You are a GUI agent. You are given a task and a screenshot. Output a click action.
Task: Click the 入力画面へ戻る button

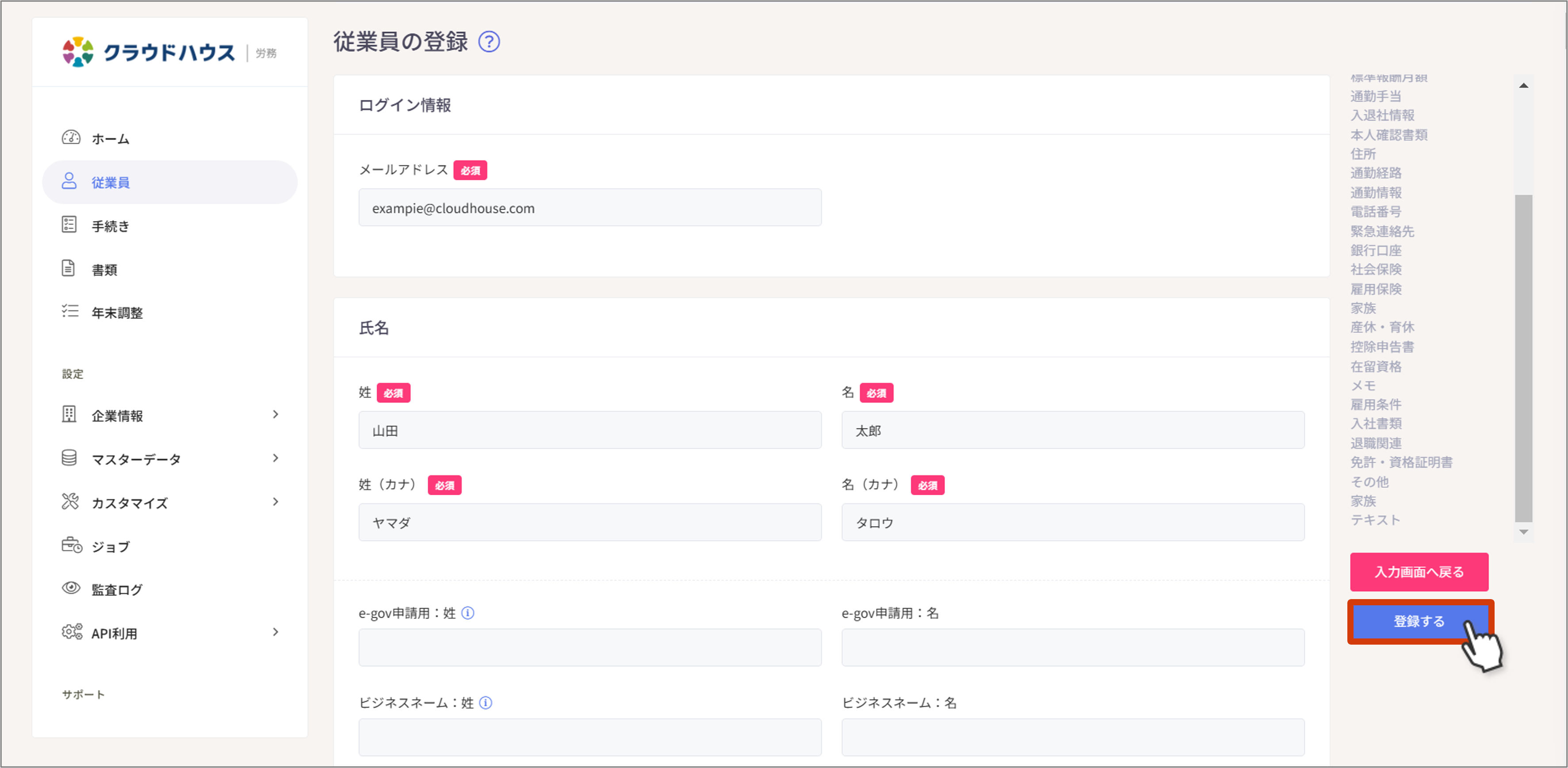click(1419, 572)
